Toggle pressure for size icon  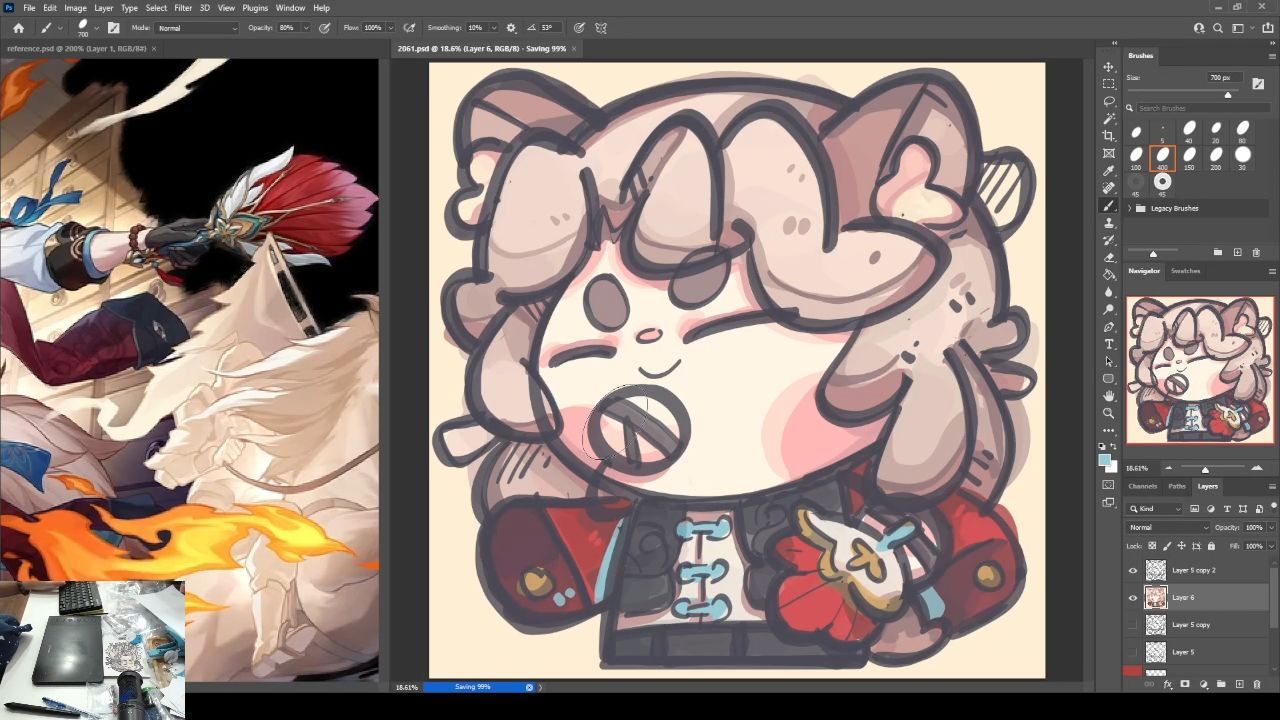579,28
